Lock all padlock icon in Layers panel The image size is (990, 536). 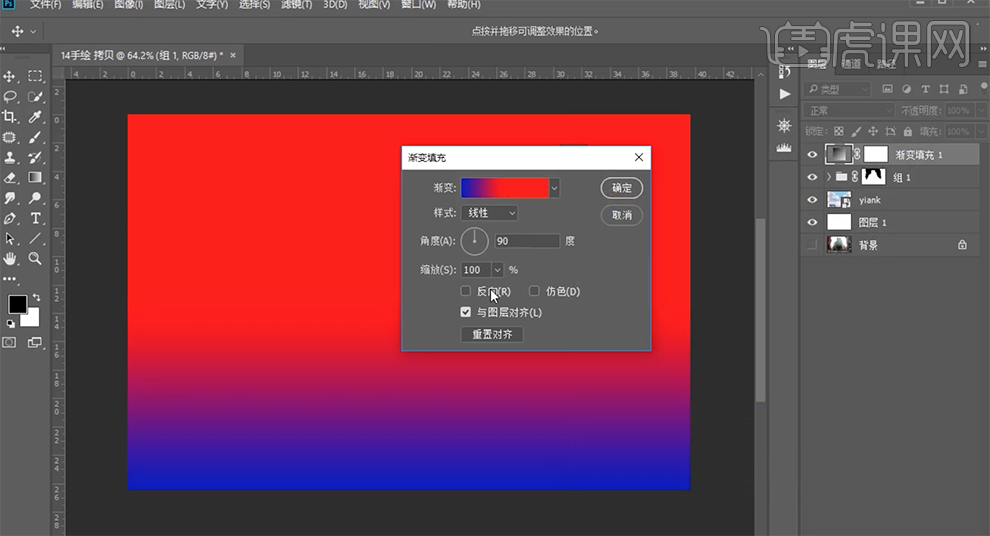pyautogui.click(x=907, y=131)
